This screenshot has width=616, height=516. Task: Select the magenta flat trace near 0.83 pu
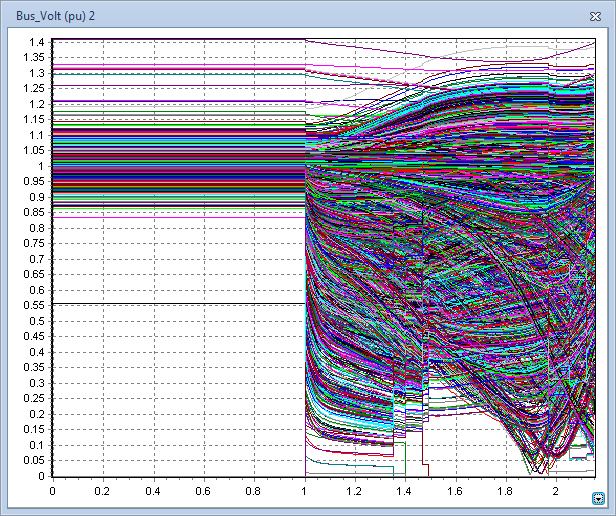(179, 217)
